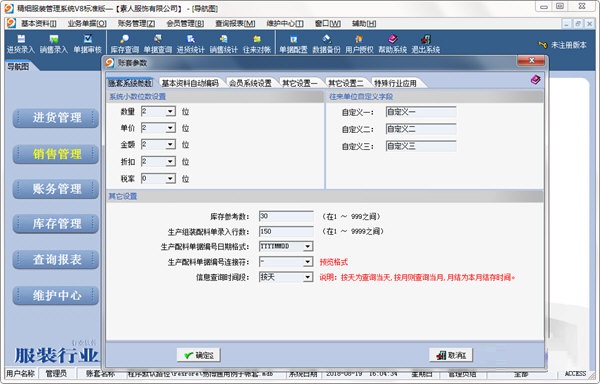Click 单据审核 toolbar icon
The height and width of the screenshot is (384, 600).
pyautogui.click(x=87, y=44)
